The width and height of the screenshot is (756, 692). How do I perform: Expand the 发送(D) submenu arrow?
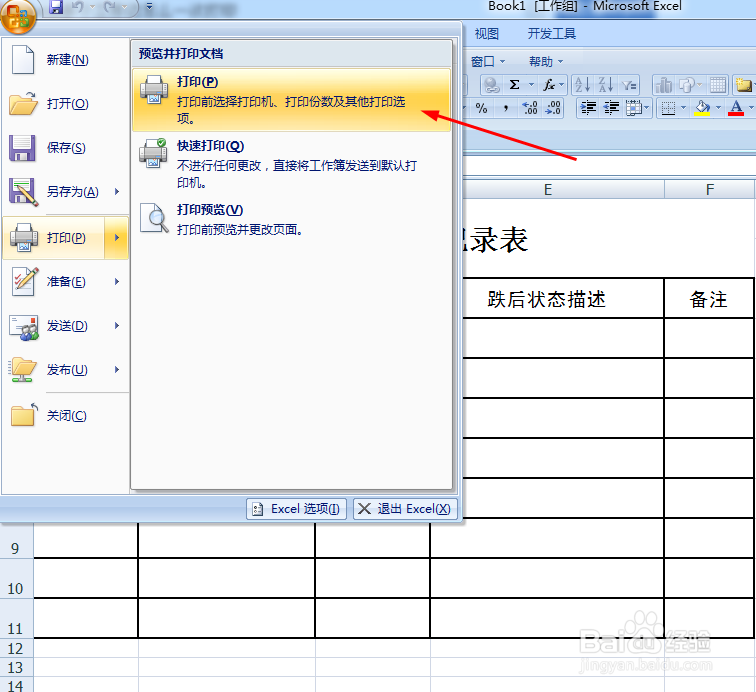(x=117, y=326)
